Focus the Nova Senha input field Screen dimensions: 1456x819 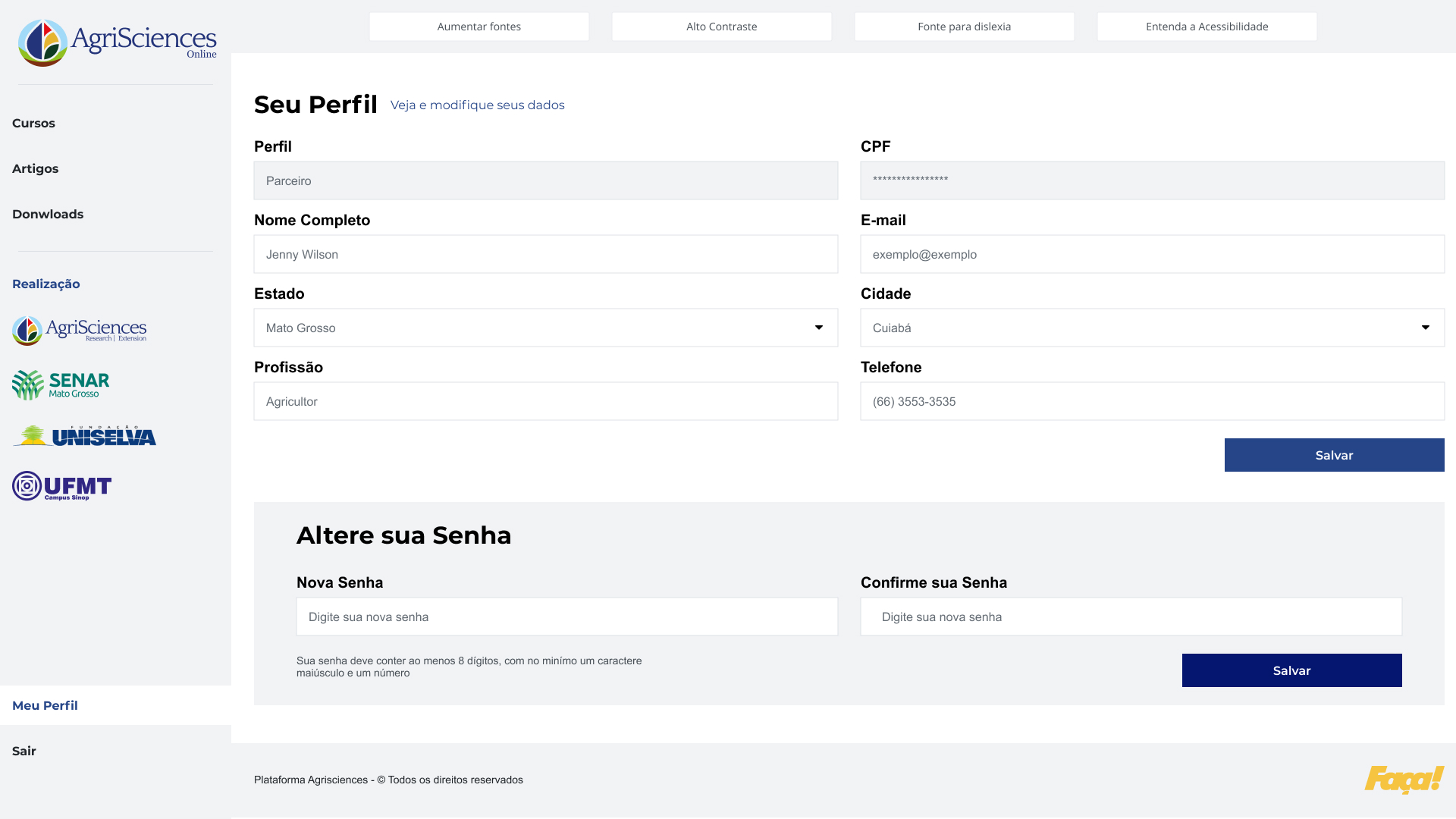click(x=566, y=617)
